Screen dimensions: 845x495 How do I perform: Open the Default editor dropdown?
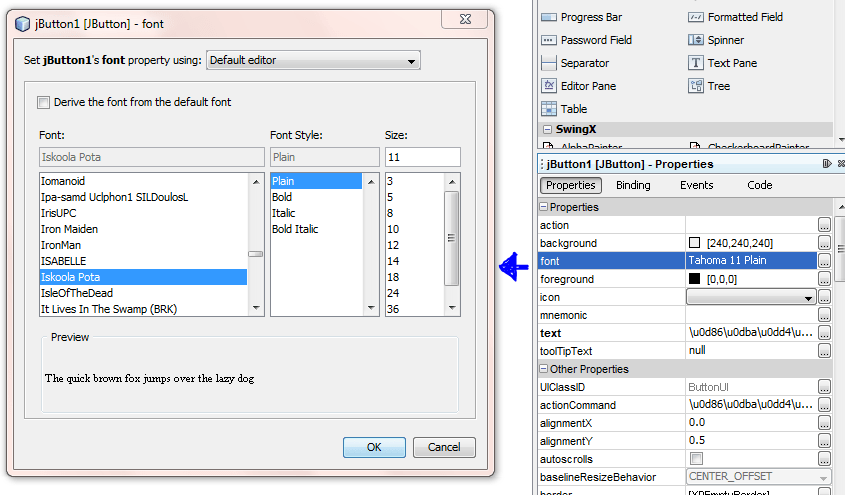point(313,60)
